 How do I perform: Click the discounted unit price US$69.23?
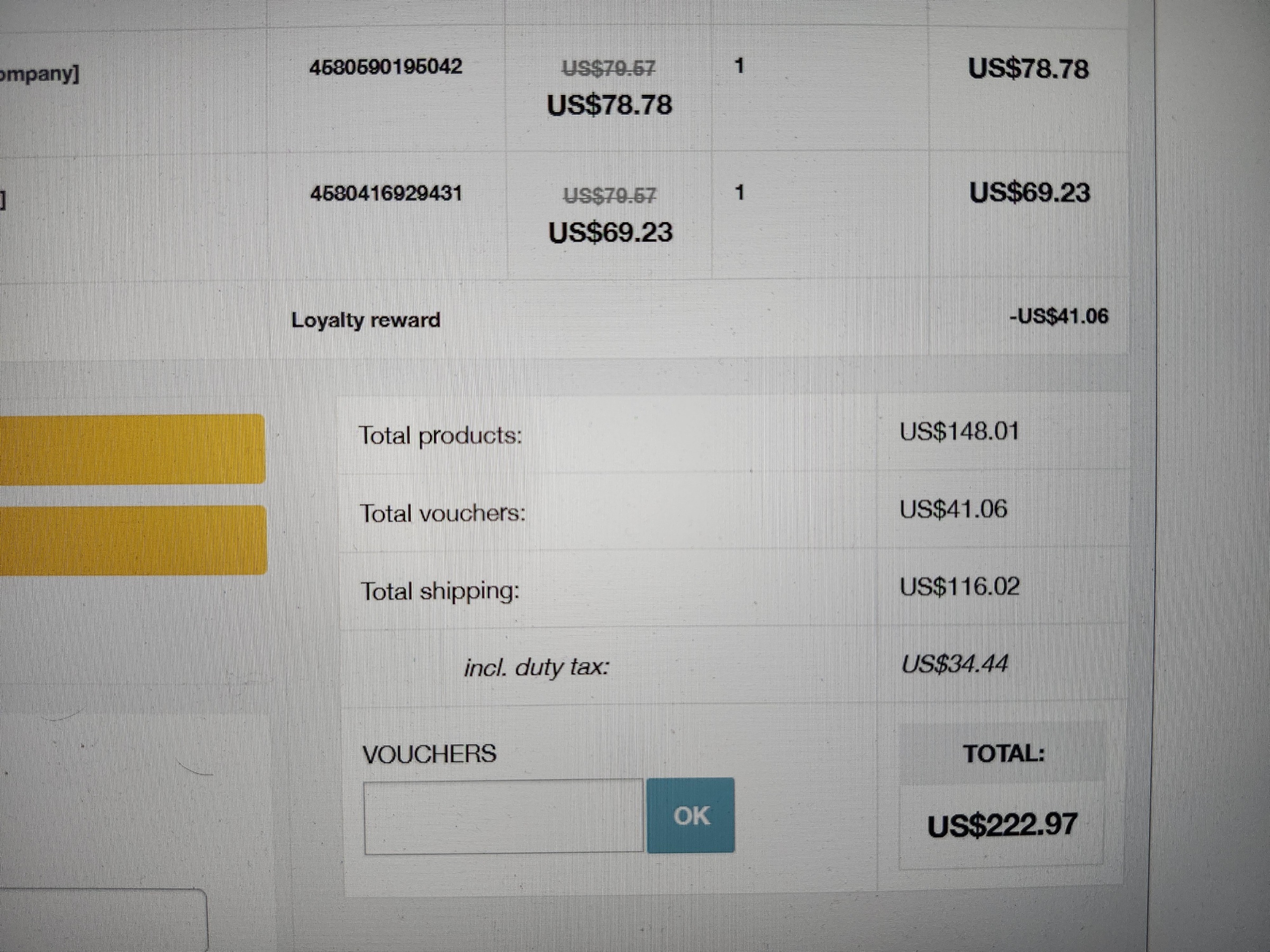610,232
